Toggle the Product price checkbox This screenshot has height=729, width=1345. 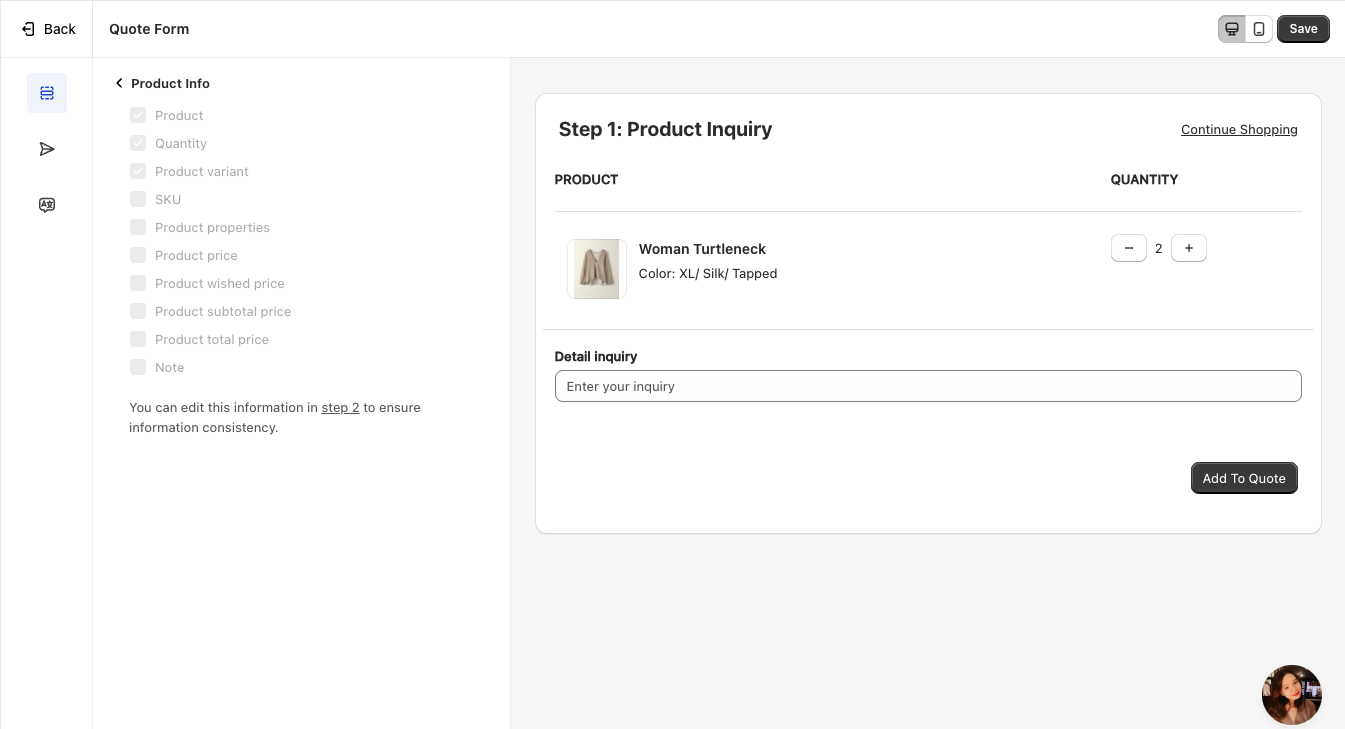tap(138, 255)
